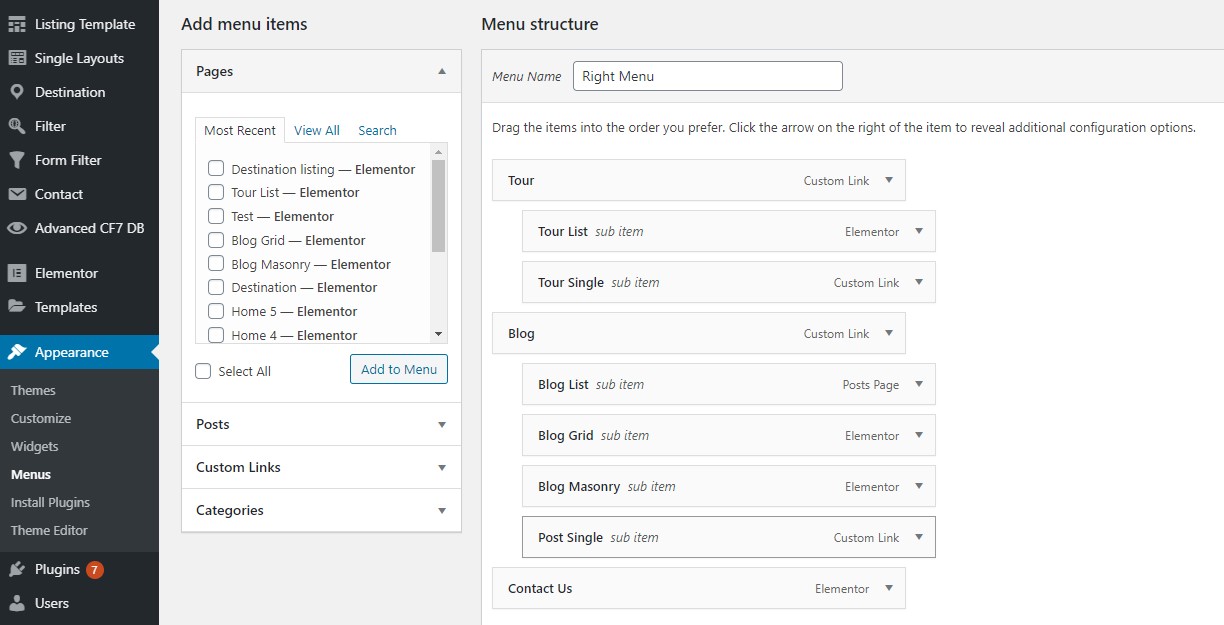Tick the Select All checkbox

coord(203,371)
